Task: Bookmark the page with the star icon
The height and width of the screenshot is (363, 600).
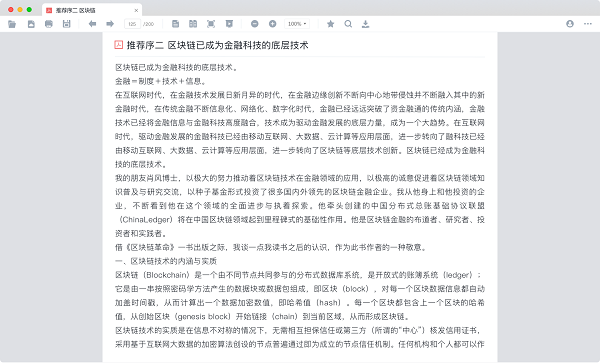Action: (331, 24)
